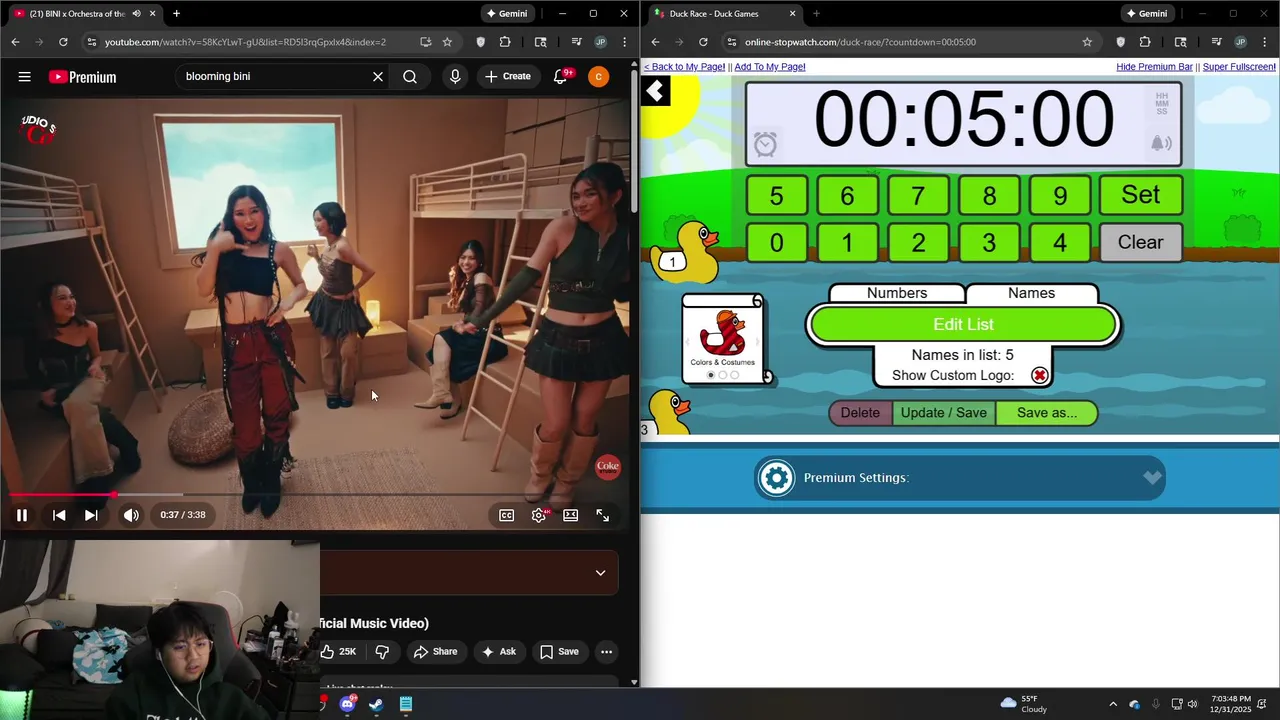The height and width of the screenshot is (720, 1280).
Task: Switch the player to theater mode
Action: (570, 515)
